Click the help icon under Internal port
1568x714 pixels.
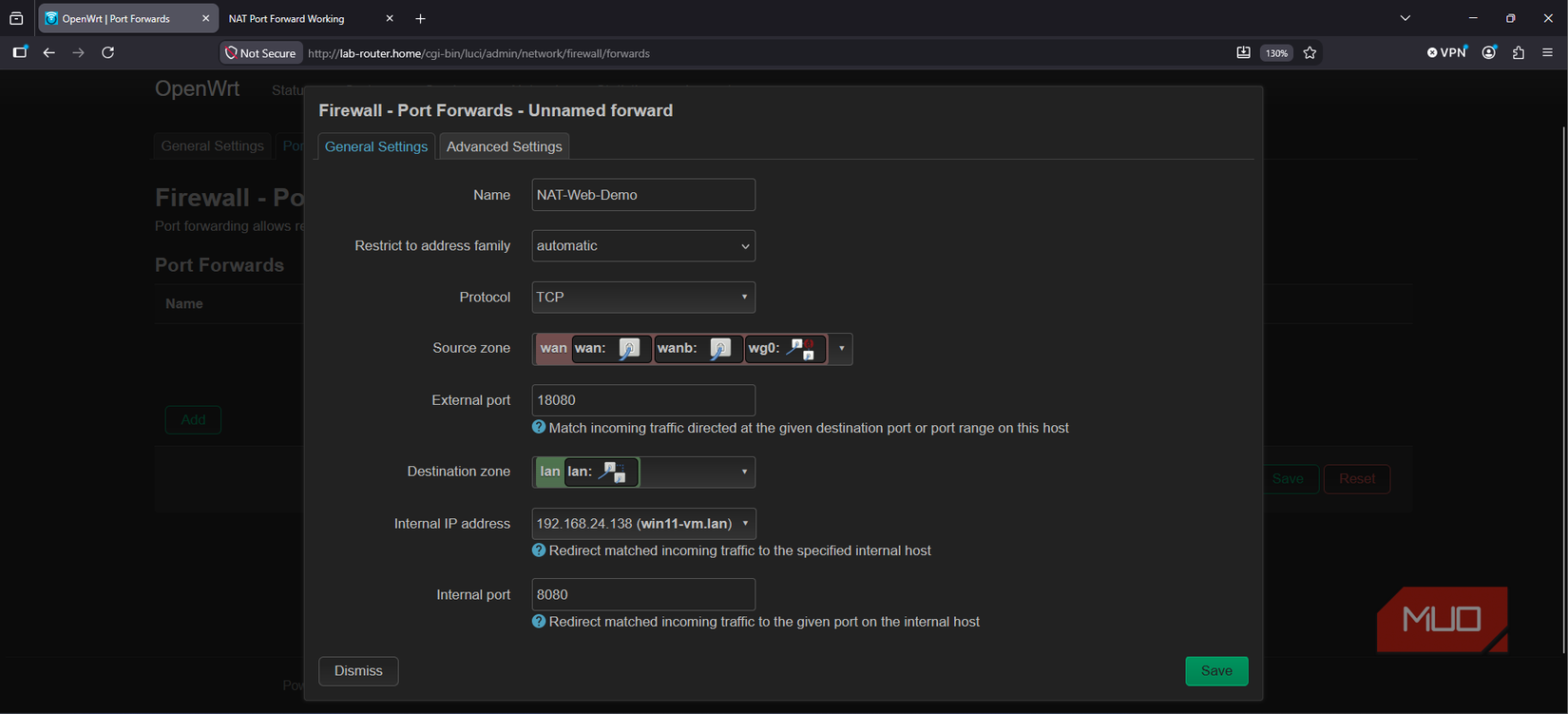(x=539, y=622)
